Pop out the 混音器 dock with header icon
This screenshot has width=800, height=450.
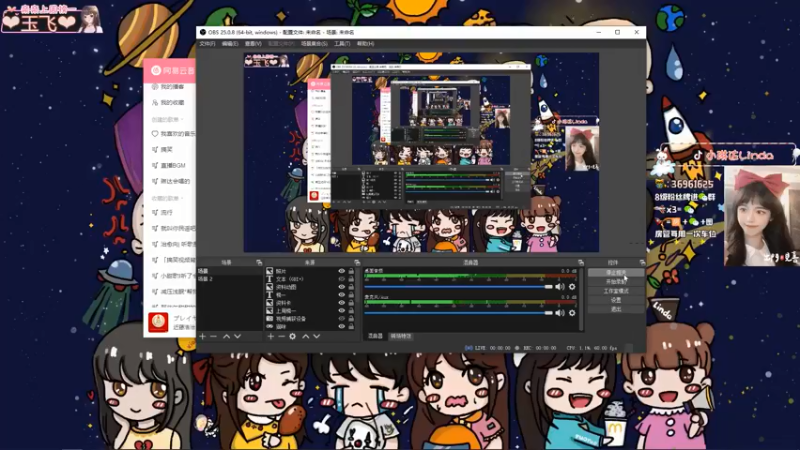point(581,262)
